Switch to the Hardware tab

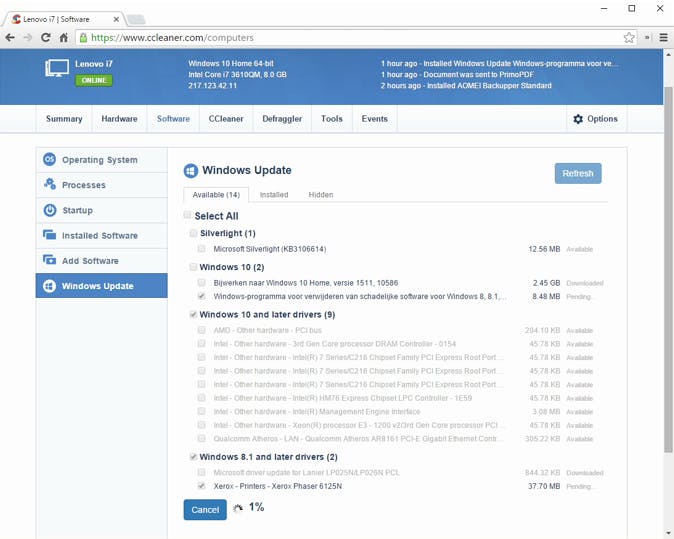click(119, 119)
